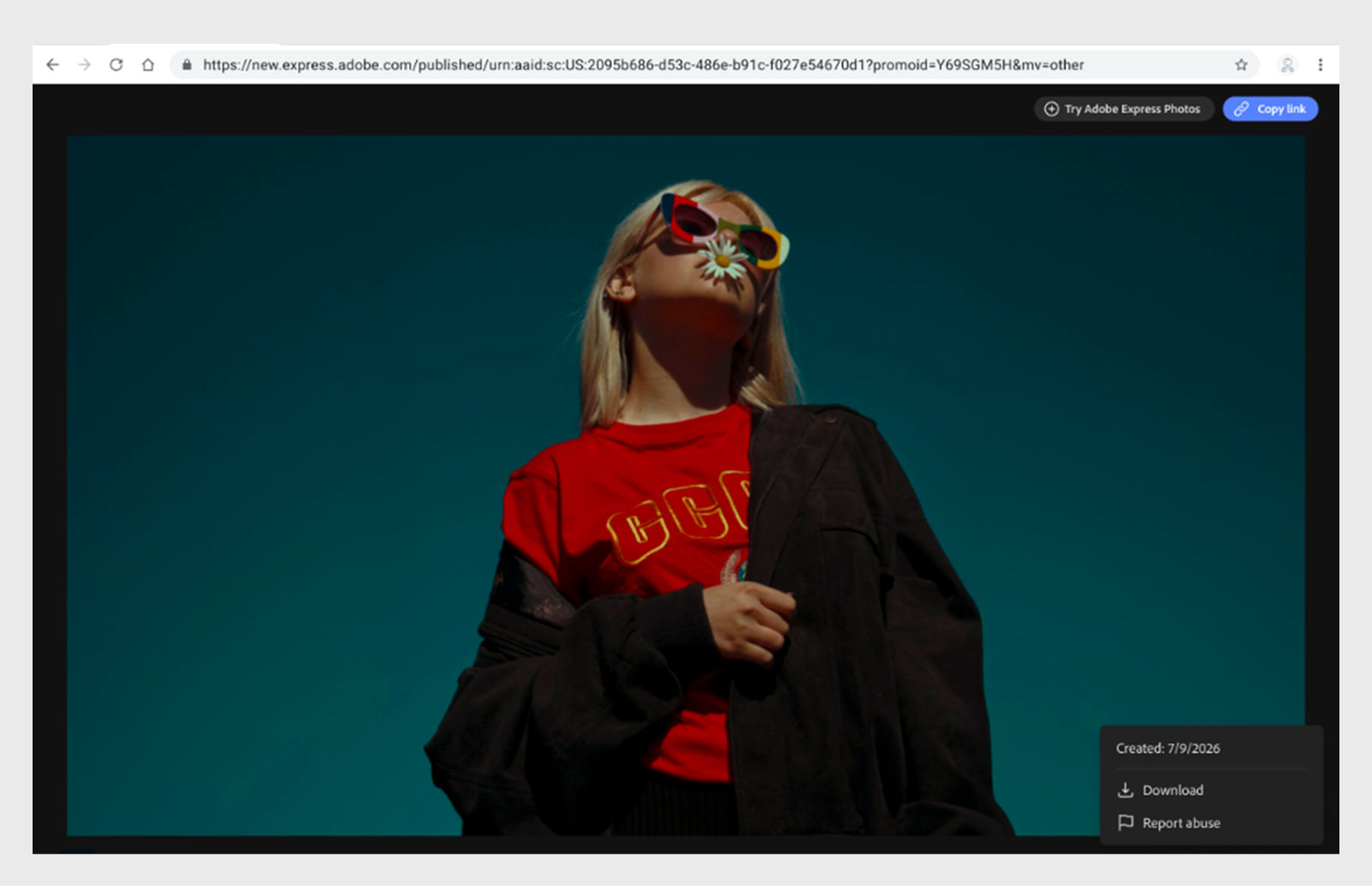Click the blue Copy link button
Viewport: 1372px width, 886px height.
[x=1270, y=109]
